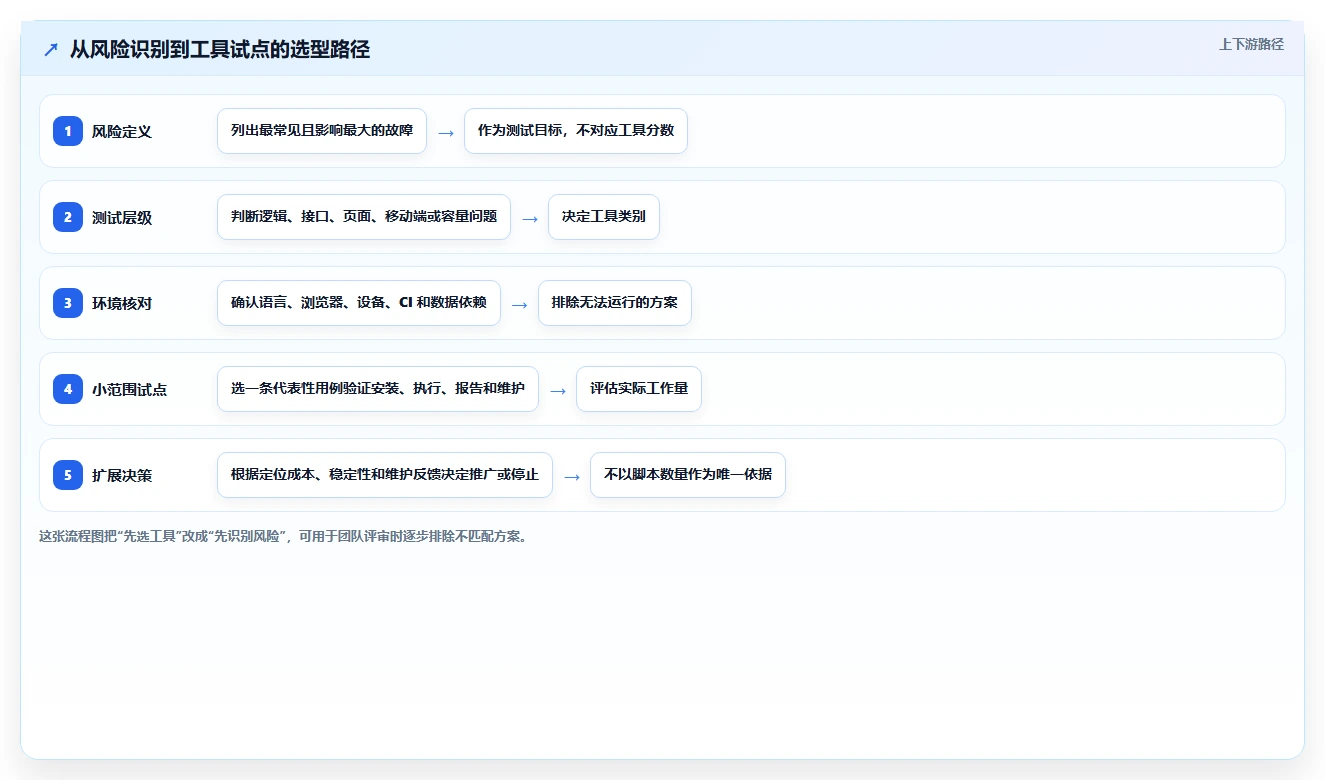This screenshot has width=1325, height=780.
Task: Click the 上下游路径 label in the header
Action: coord(1251,45)
